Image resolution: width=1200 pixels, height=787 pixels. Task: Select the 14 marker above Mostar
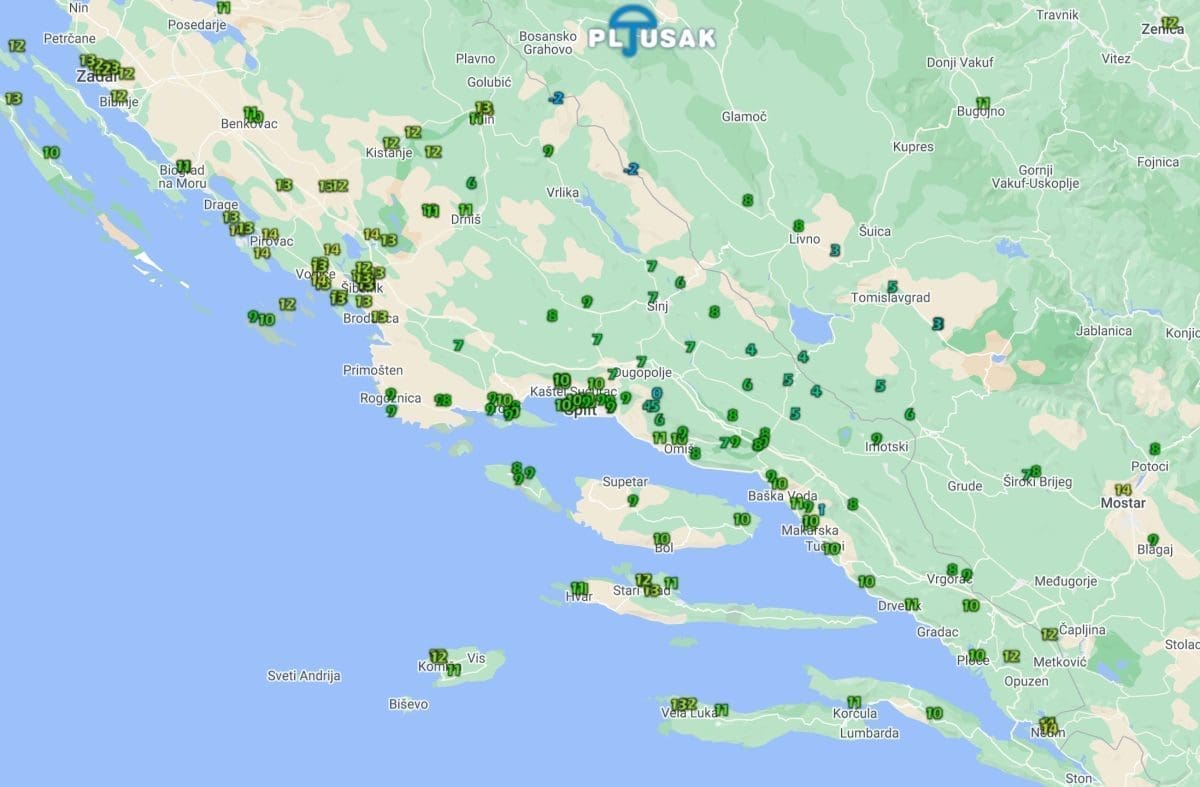pos(1122,490)
